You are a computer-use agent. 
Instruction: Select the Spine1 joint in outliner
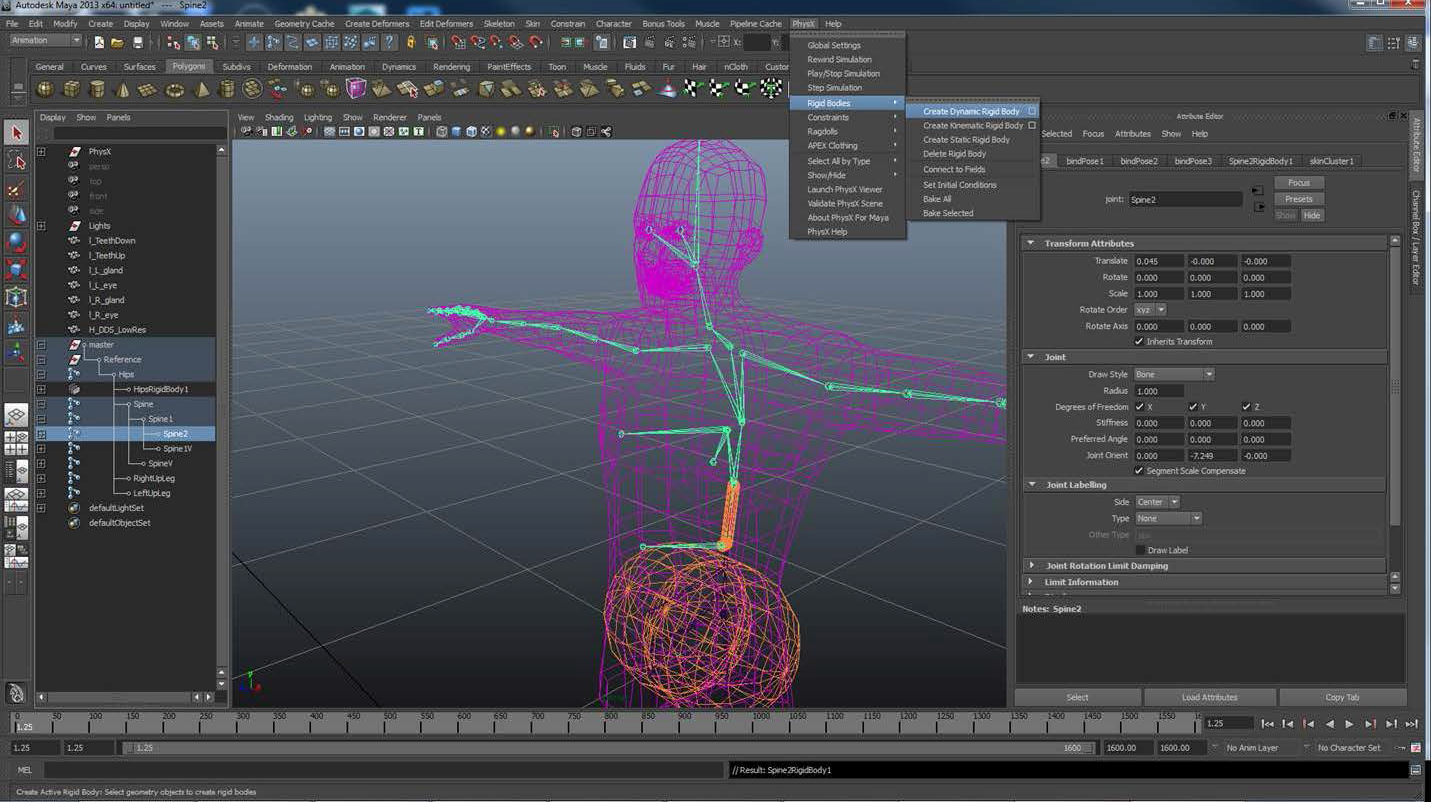[x=160, y=419]
